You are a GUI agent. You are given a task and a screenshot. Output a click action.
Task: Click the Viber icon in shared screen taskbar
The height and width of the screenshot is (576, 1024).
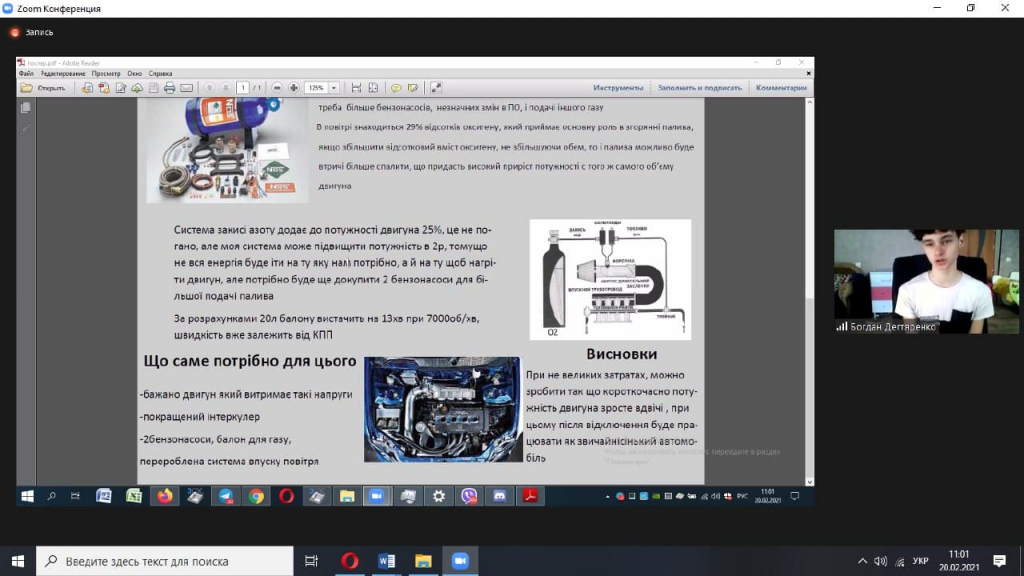pos(469,496)
